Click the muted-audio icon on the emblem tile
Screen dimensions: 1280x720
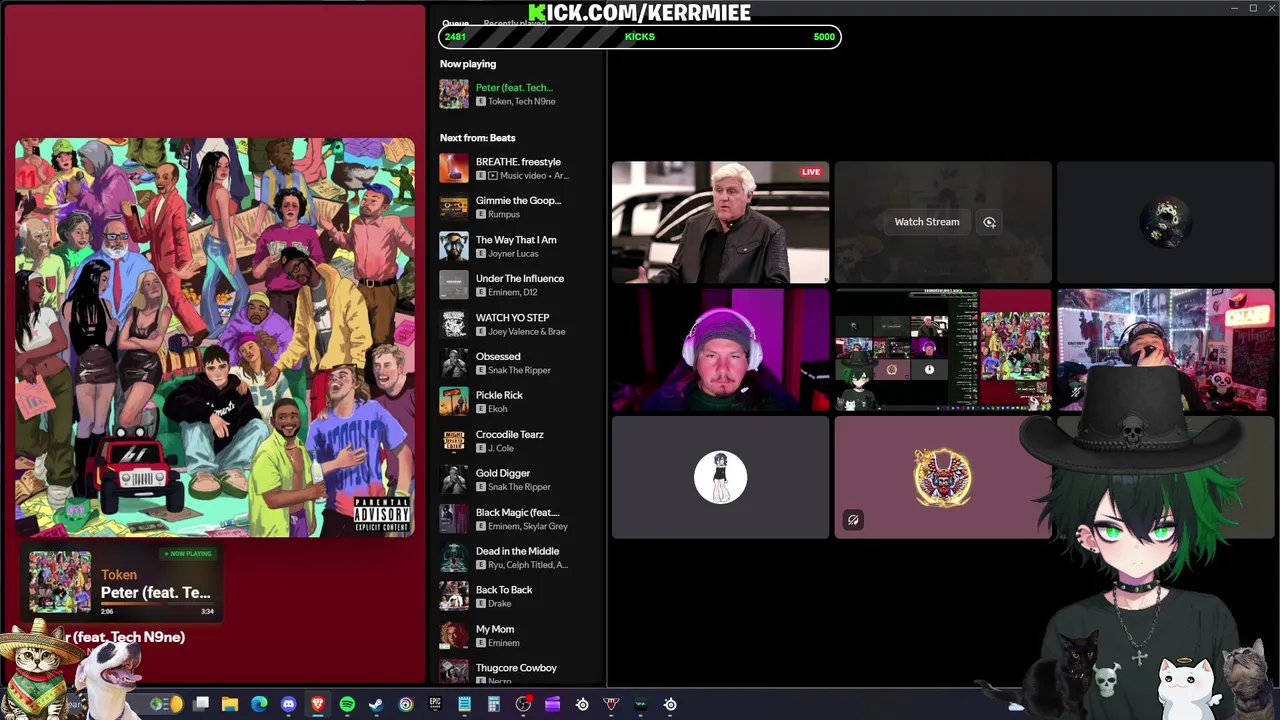click(853, 520)
